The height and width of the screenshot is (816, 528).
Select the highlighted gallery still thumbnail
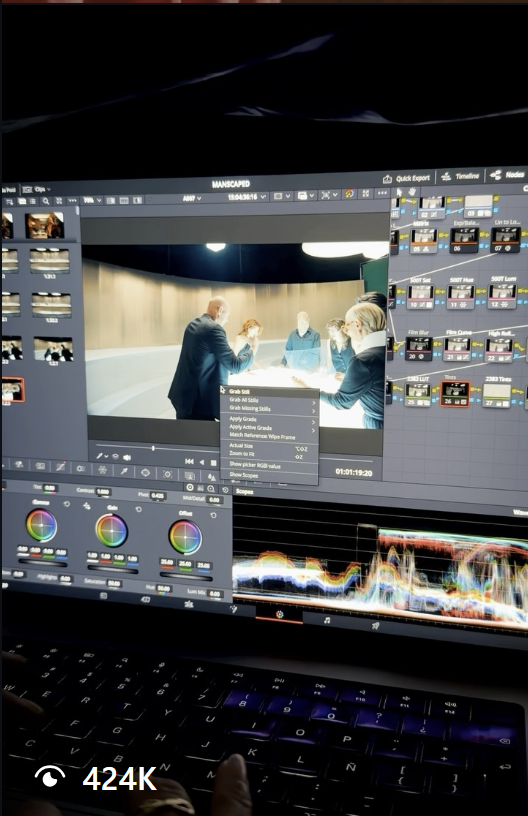point(12,390)
